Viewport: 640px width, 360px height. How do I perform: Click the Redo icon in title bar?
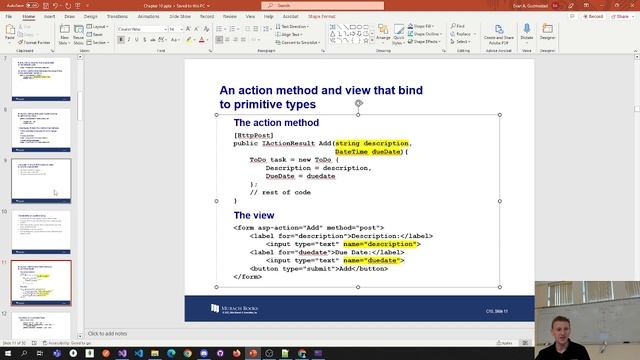point(68,6)
